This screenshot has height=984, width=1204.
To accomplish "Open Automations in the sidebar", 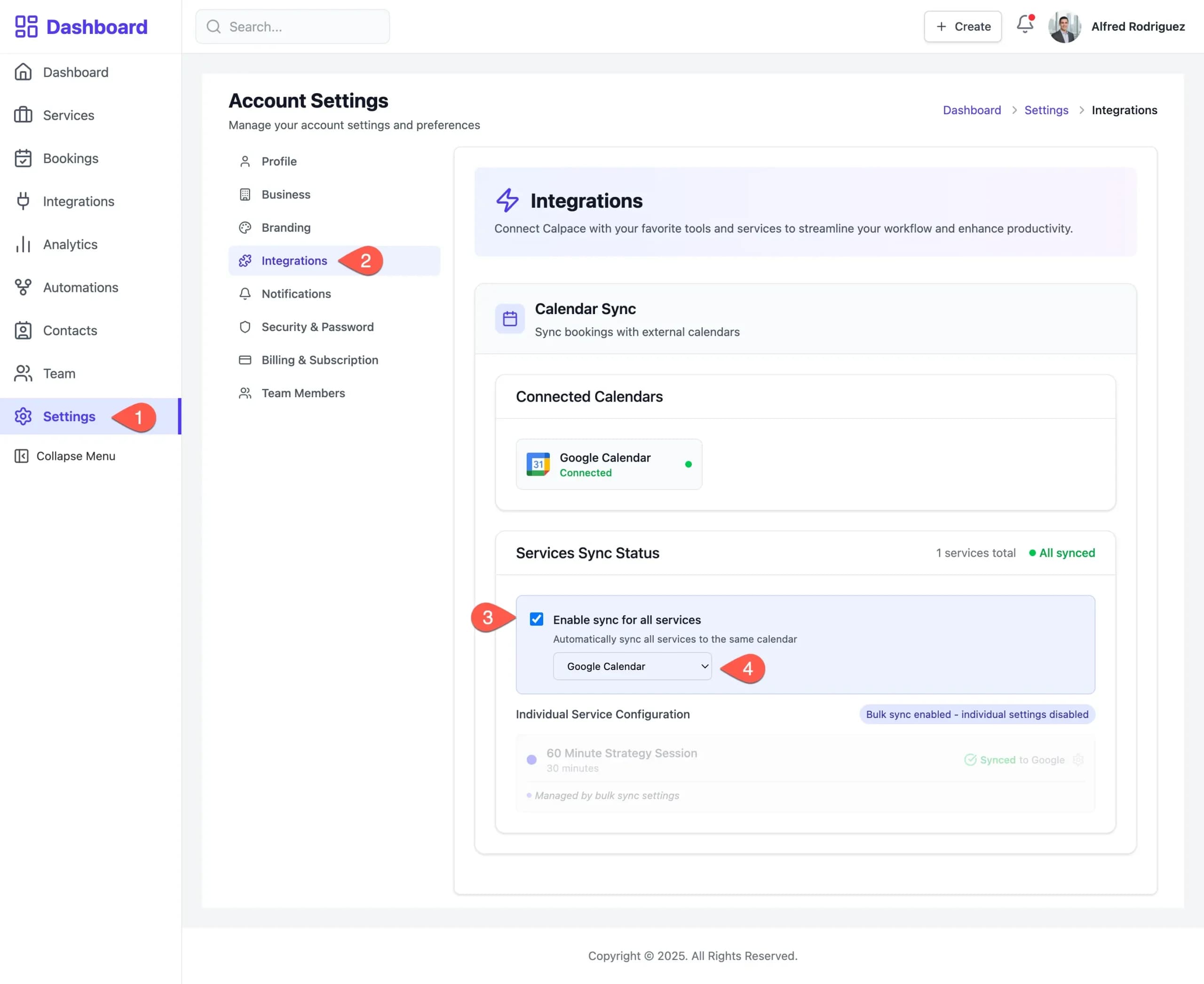I will pyautogui.click(x=80, y=287).
